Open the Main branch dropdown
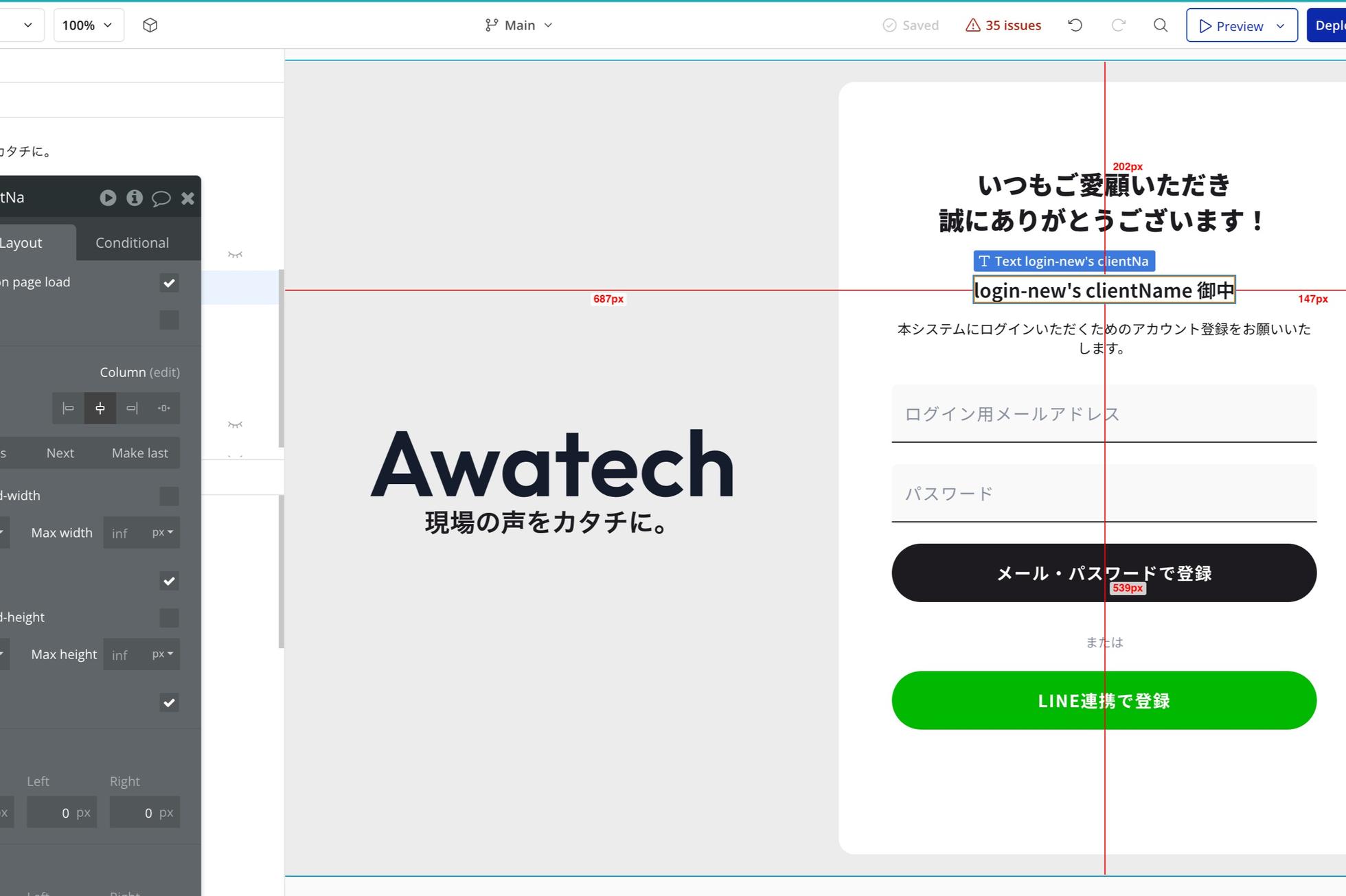The image size is (1346, 896). (x=518, y=25)
